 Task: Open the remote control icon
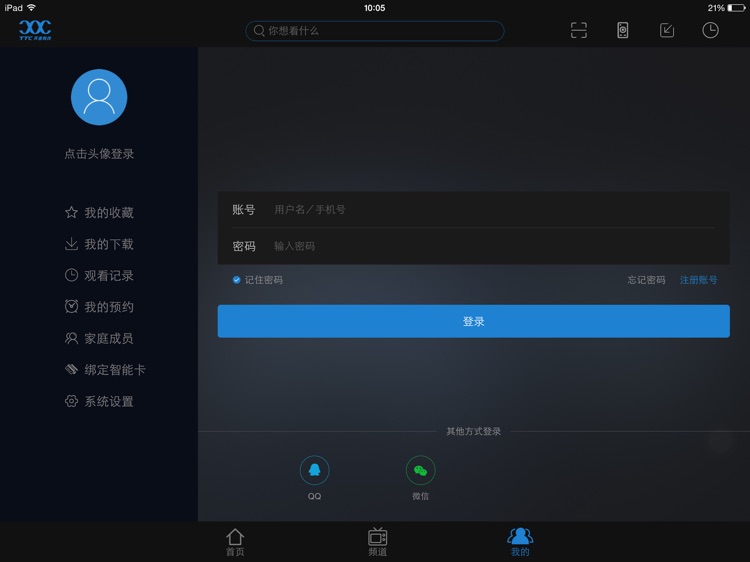click(x=622, y=30)
